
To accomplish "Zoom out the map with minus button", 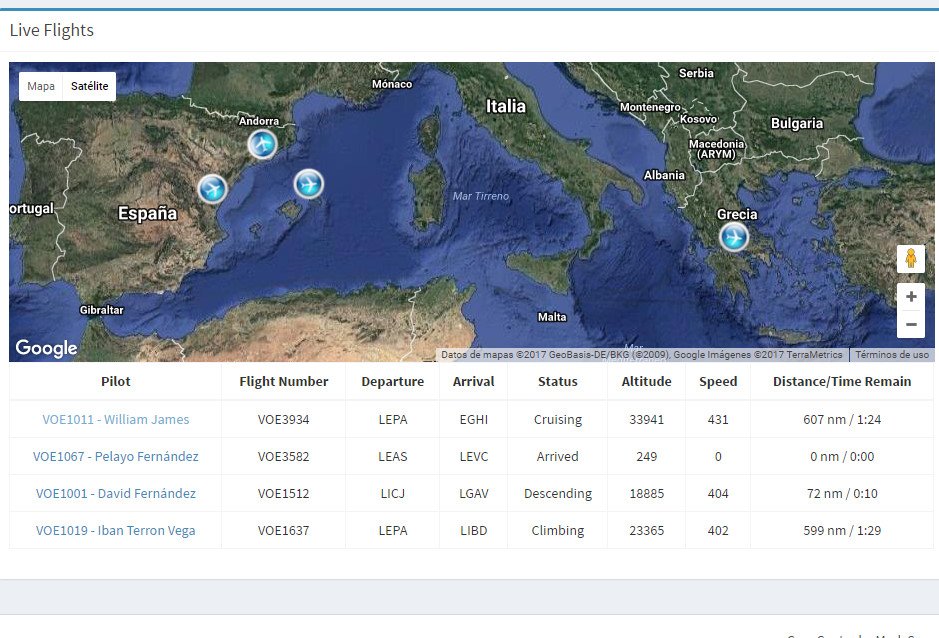I will [911, 324].
